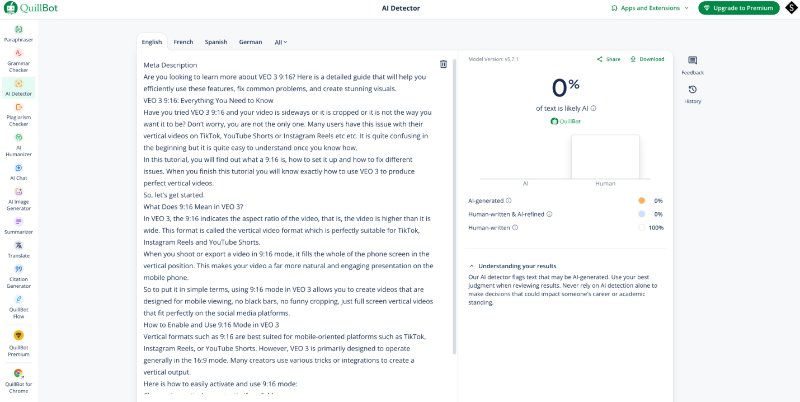Screen dimensions: 800x402
Task: Click the Download results button
Action: click(x=647, y=59)
